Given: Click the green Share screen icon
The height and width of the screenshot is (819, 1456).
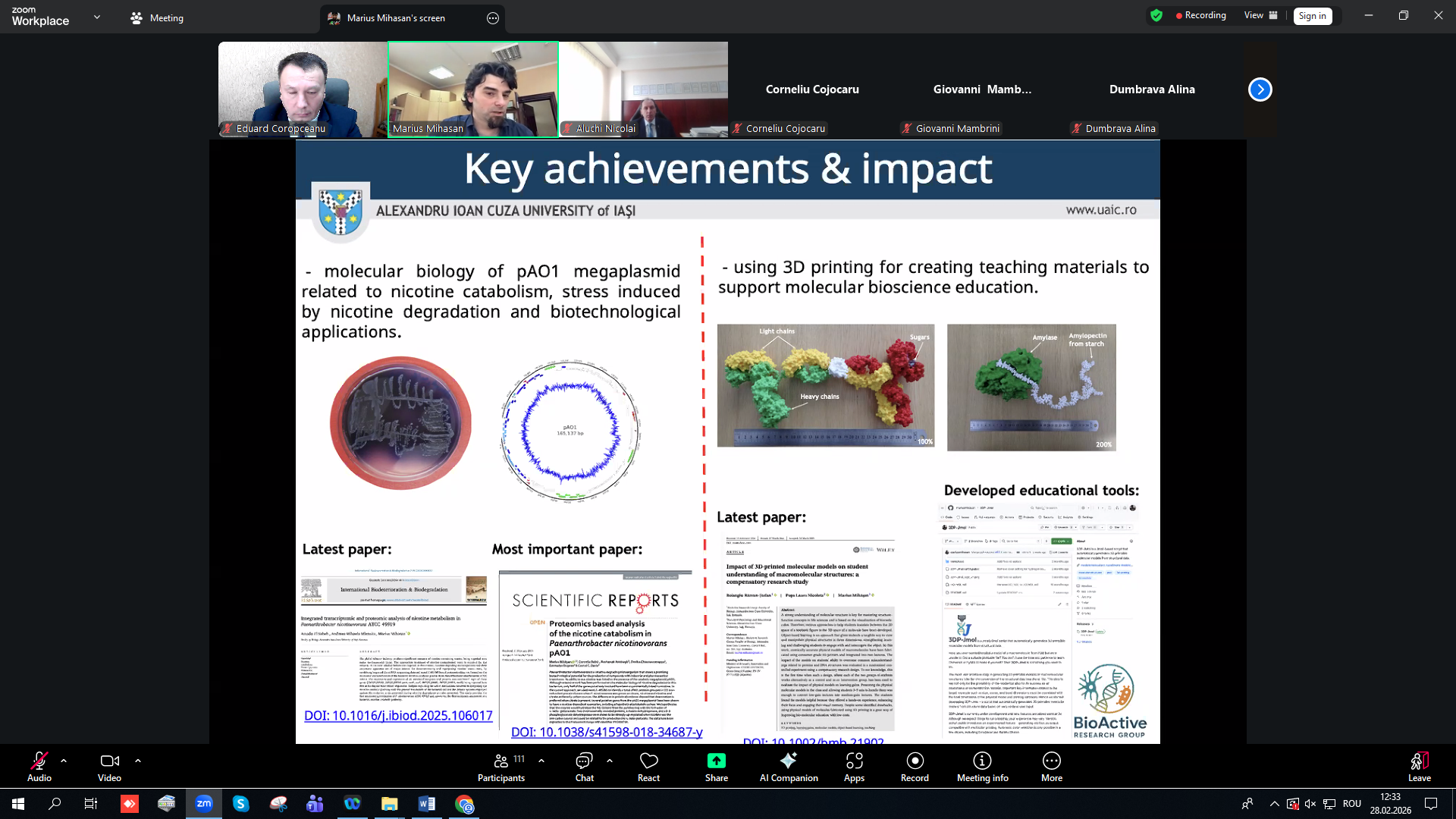Looking at the screenshot, I should point(716,761).
